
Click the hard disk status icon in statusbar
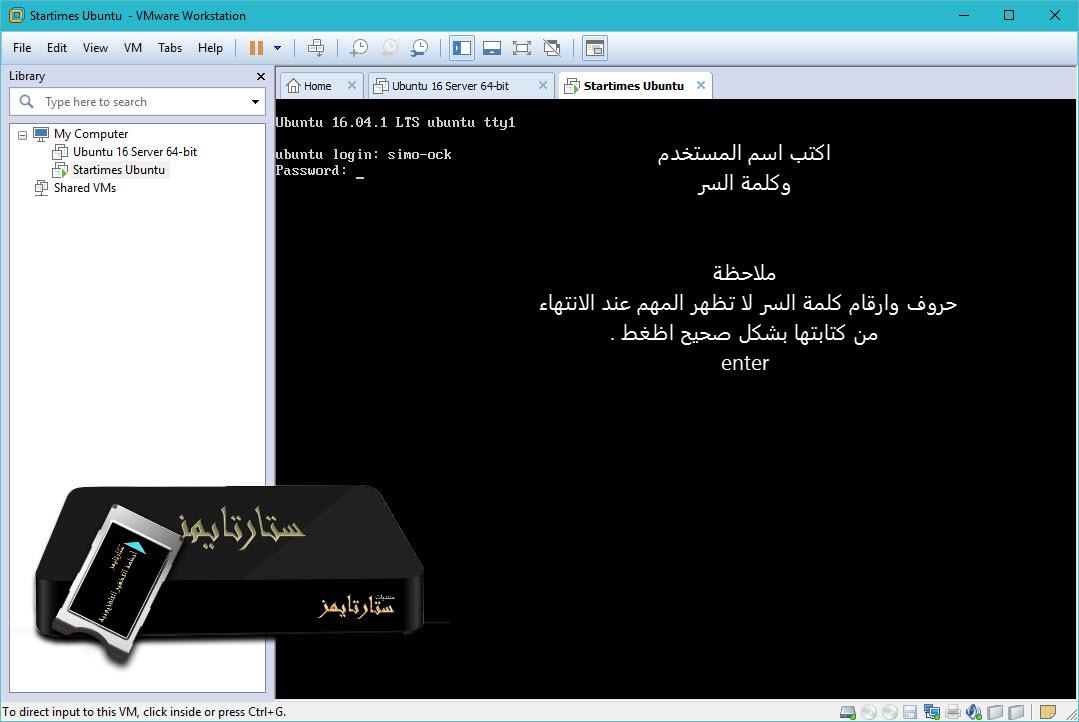(846, 711)
